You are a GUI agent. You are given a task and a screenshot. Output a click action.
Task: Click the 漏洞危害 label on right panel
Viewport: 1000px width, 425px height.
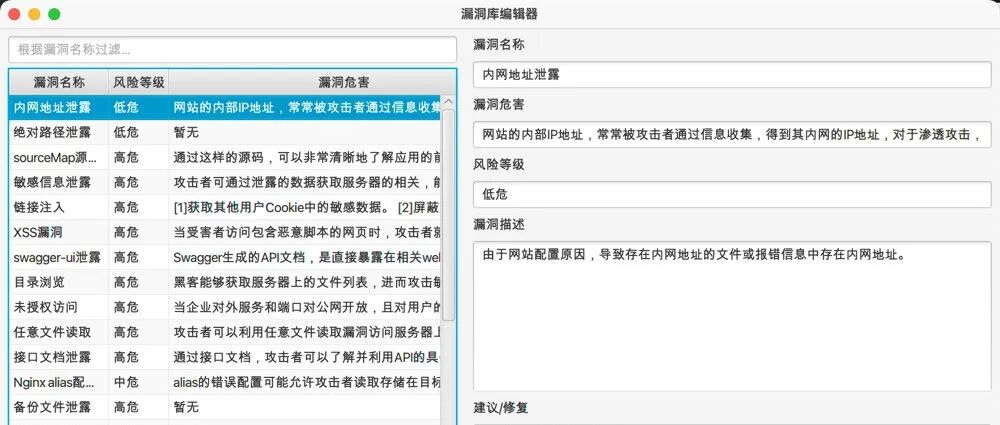click(499, 105)
